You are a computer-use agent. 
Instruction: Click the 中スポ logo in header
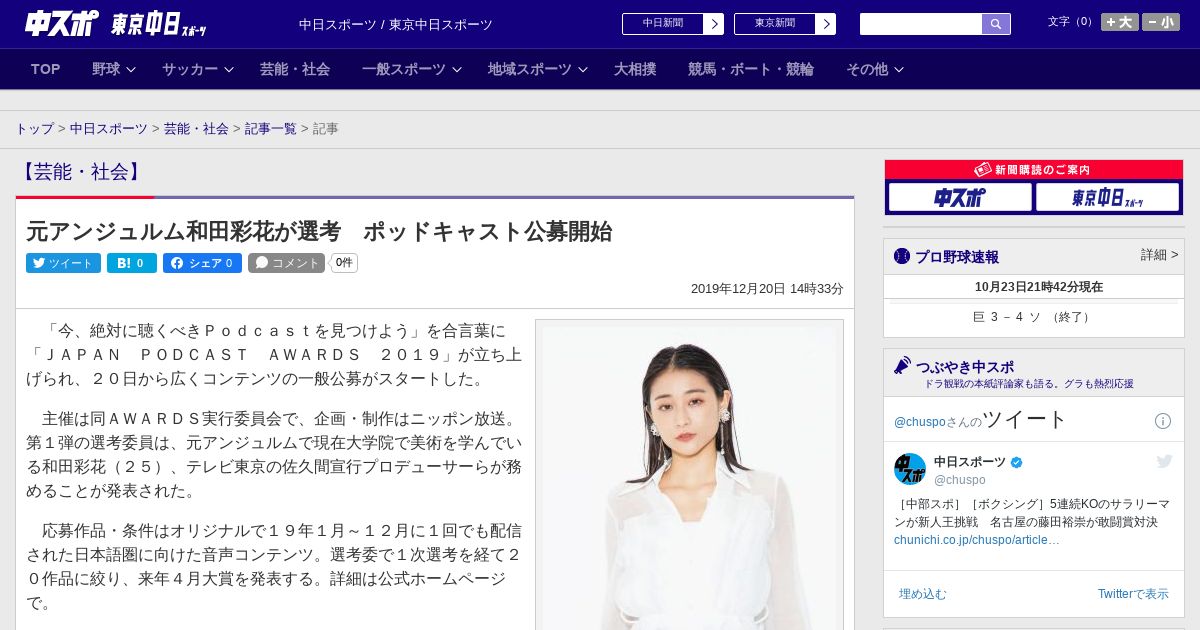pyautogui.click(x=62, y=23)
